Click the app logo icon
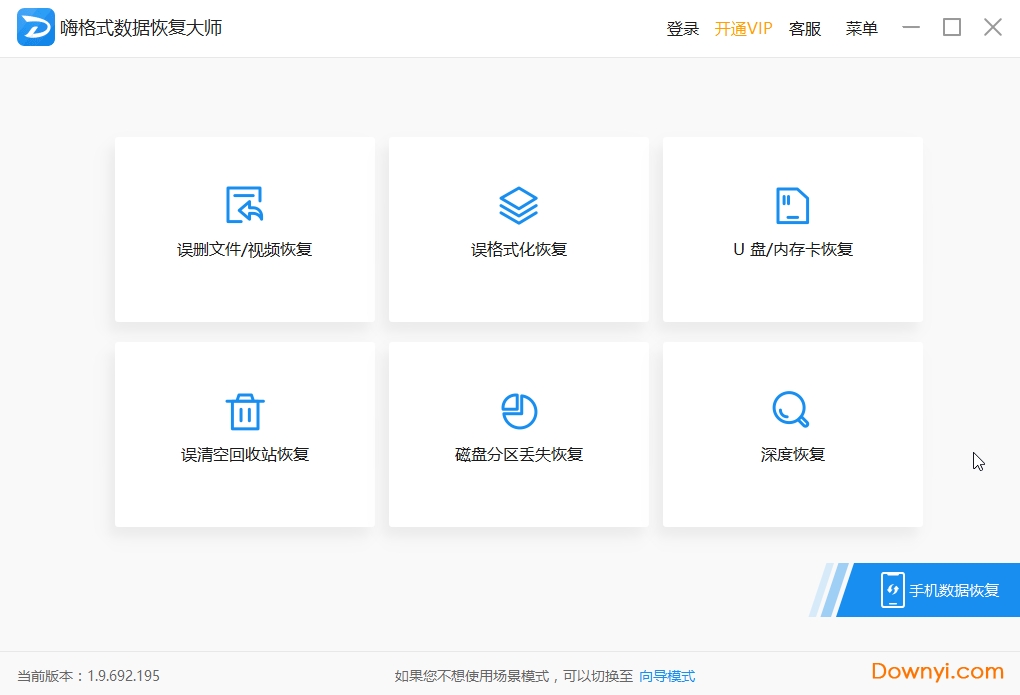The height and width of the screenshot is (695, 1020). [35, 27]
